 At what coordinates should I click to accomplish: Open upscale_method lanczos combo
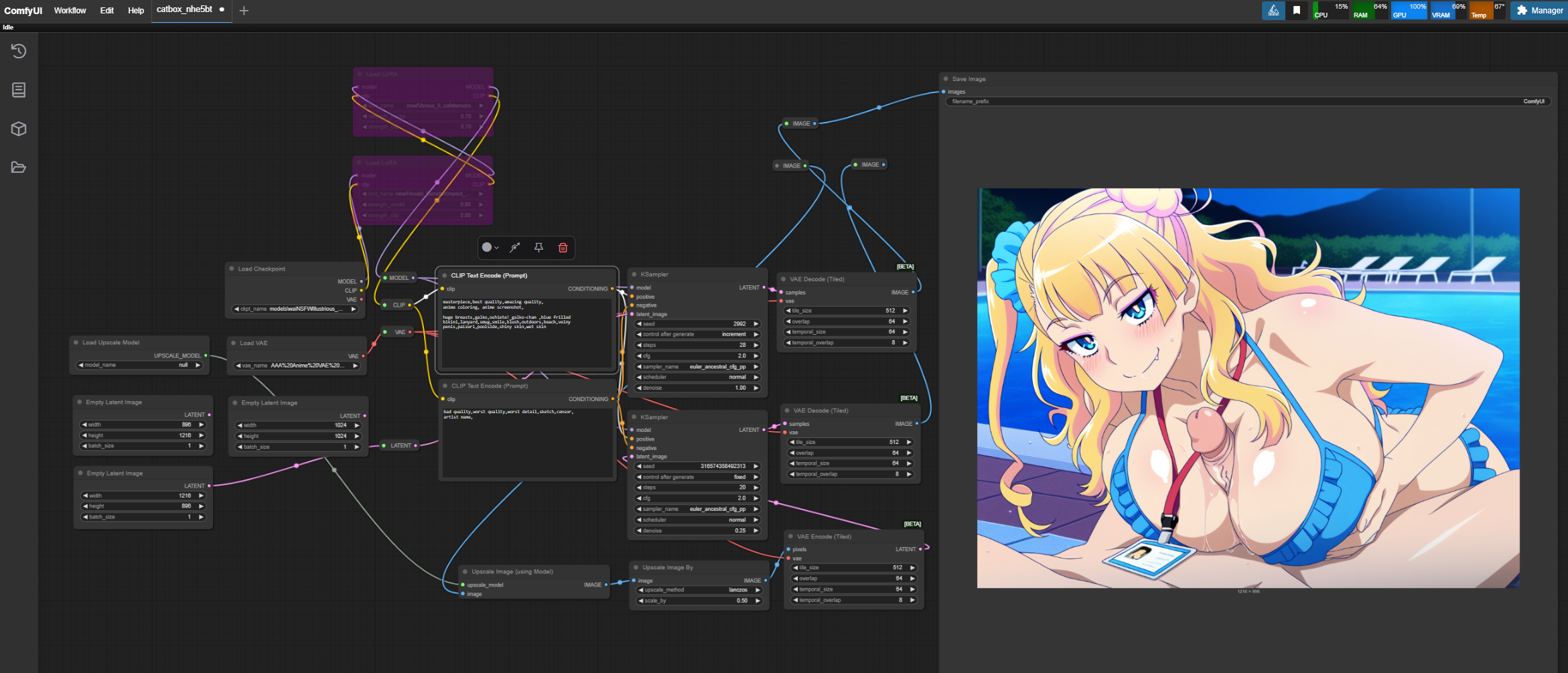coord(699,590)
